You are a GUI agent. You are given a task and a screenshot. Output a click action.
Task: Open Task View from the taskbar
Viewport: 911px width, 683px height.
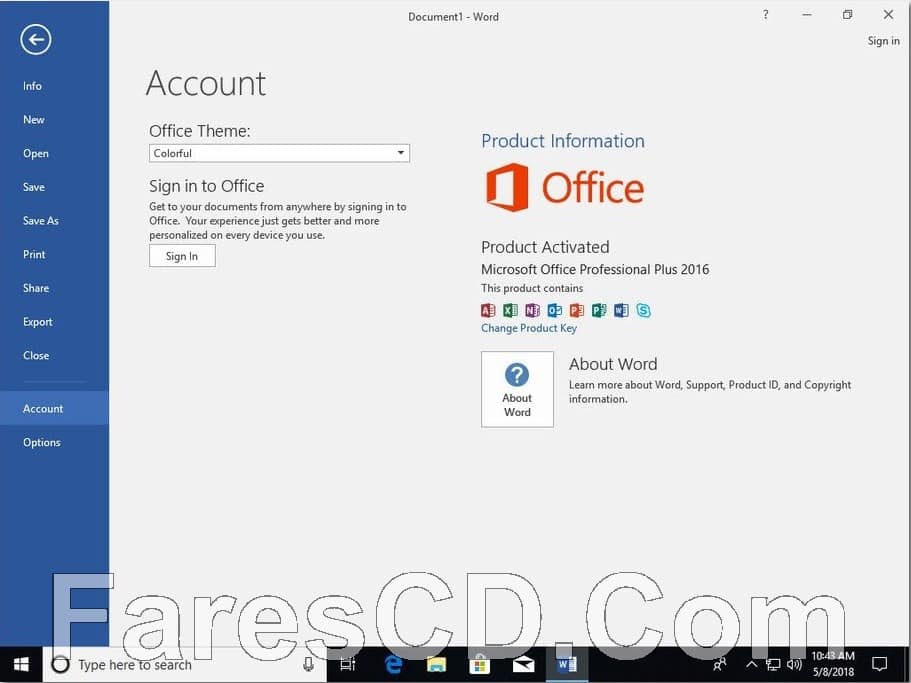pyautogui.click(x=347, y=664)
